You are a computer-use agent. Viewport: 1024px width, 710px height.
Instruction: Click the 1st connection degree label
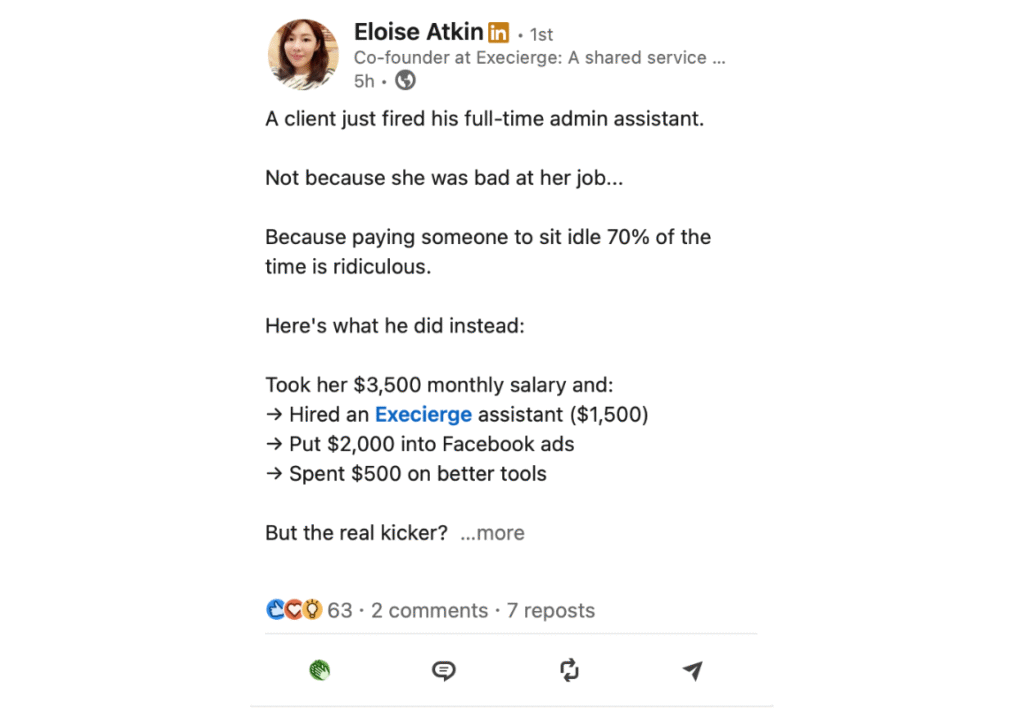point(541,35)
